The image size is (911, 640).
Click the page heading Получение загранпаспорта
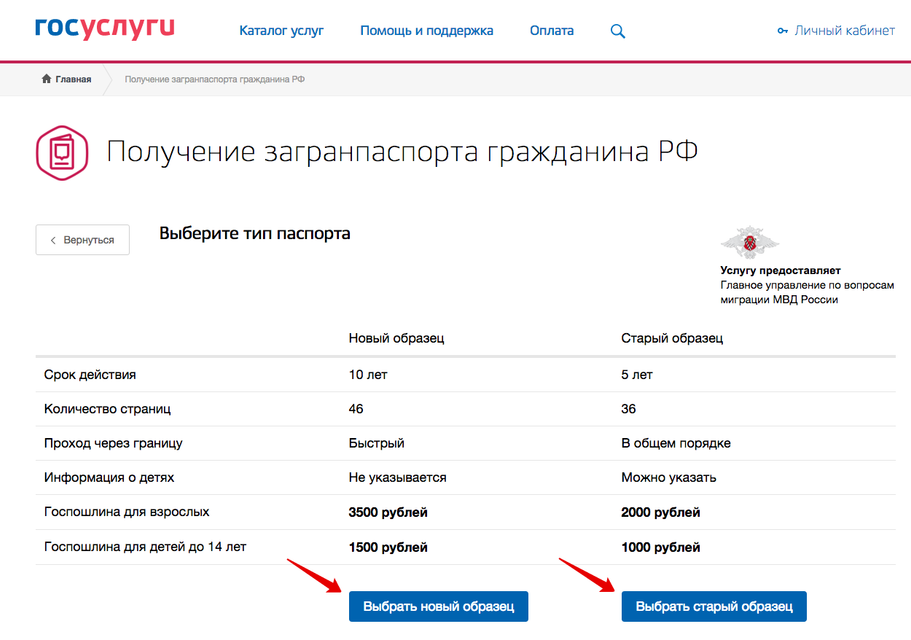401,152
